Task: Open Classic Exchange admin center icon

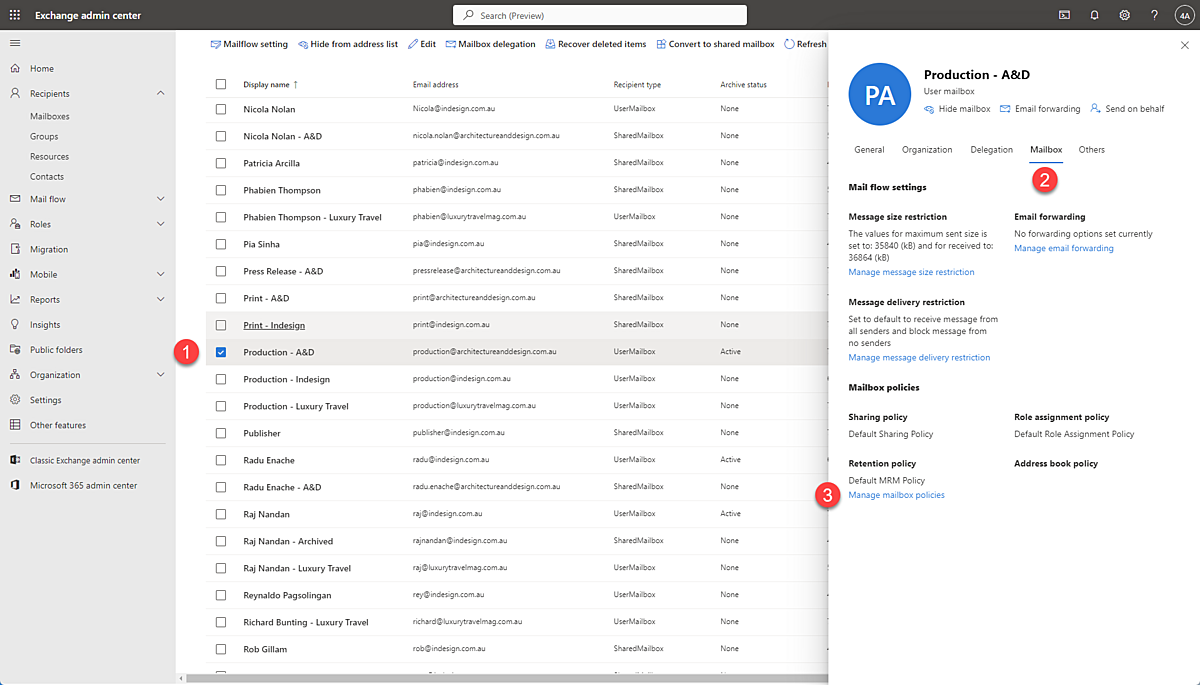Action: tap(15, 460)
